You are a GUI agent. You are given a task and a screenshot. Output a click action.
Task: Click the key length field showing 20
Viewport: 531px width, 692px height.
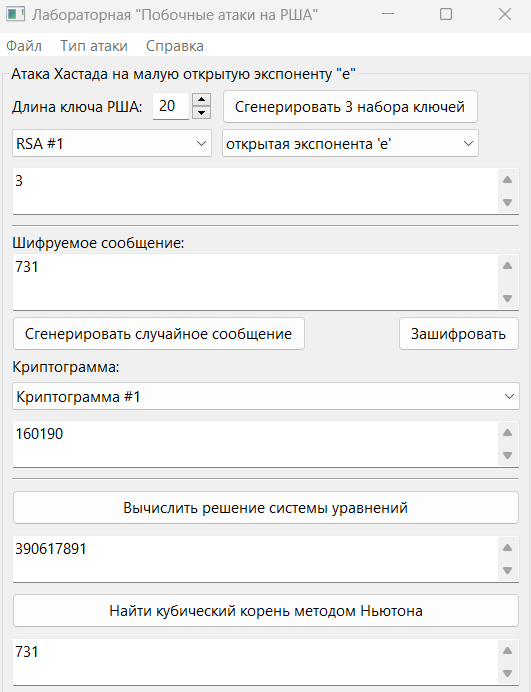tap(171, 106)
